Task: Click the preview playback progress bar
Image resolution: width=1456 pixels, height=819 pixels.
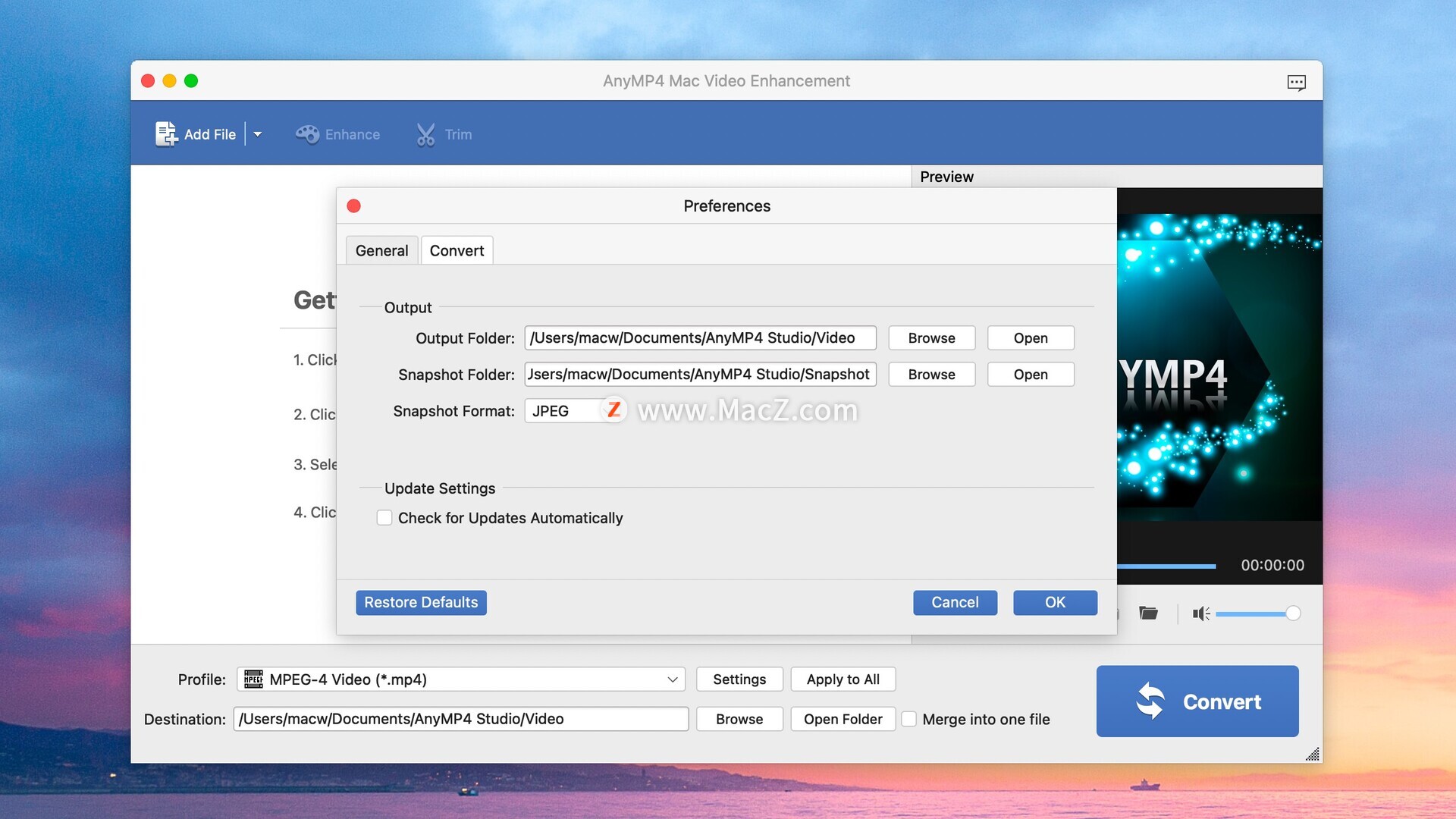Action: pyautogui.click(x=1166, y=566)
